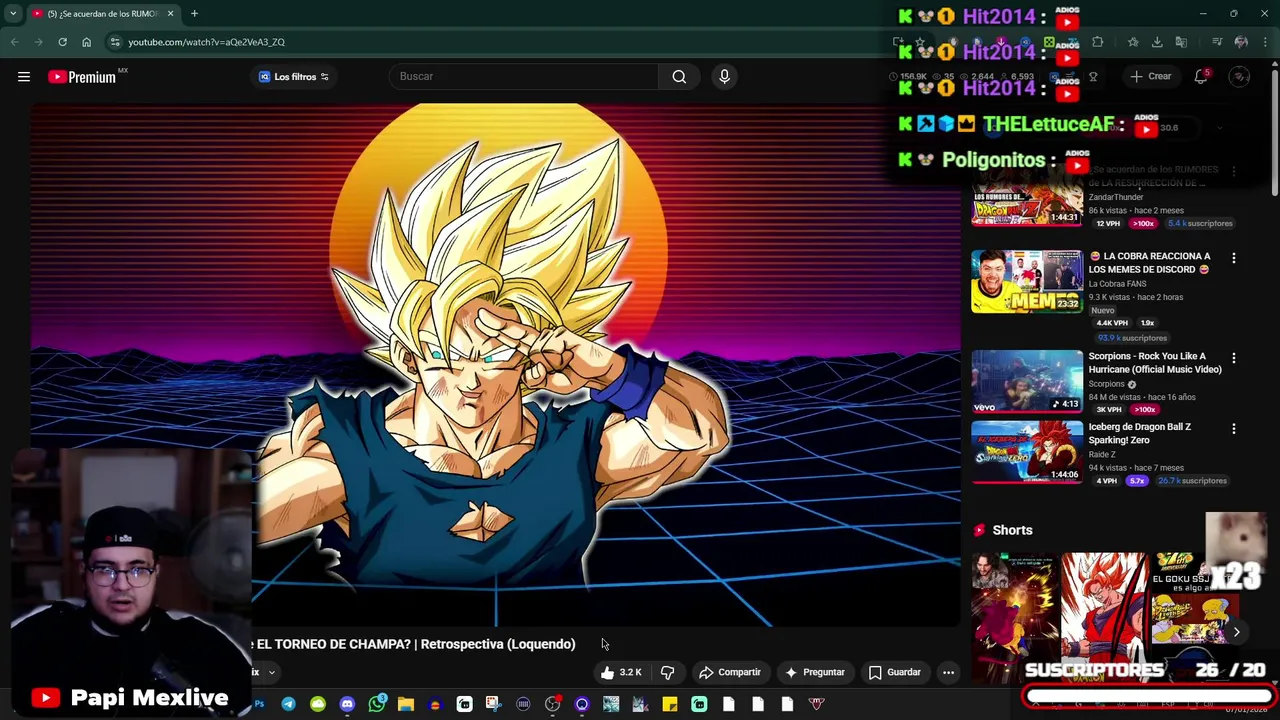Open a new Chrome tab
The width and height of the screenshot is (1280, 720).
(194, 14)
